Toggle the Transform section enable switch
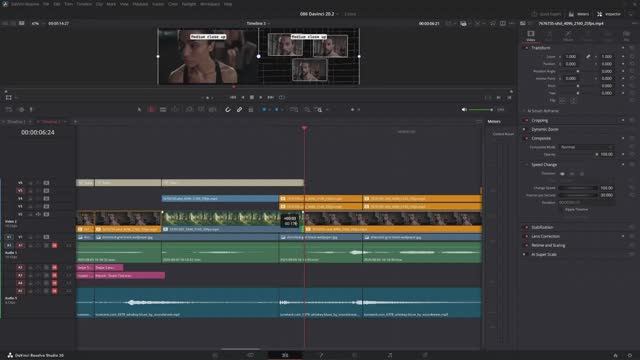The height and width of the screenshot is (360, 640). pyautogui.click(x=526, y=48)
